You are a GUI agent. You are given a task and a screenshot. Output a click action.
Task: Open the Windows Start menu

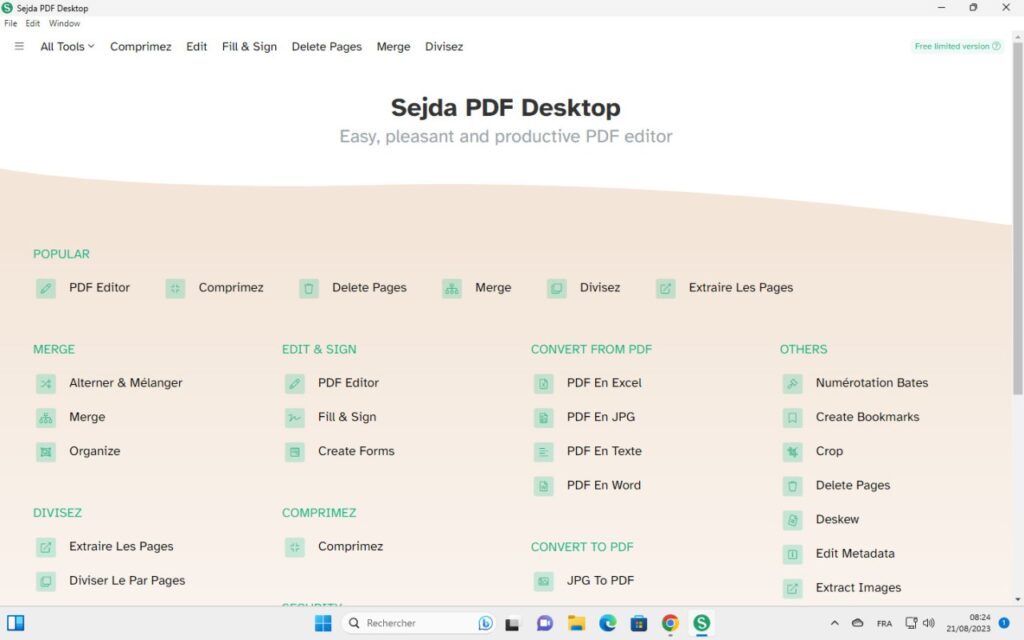click(323, 623)
